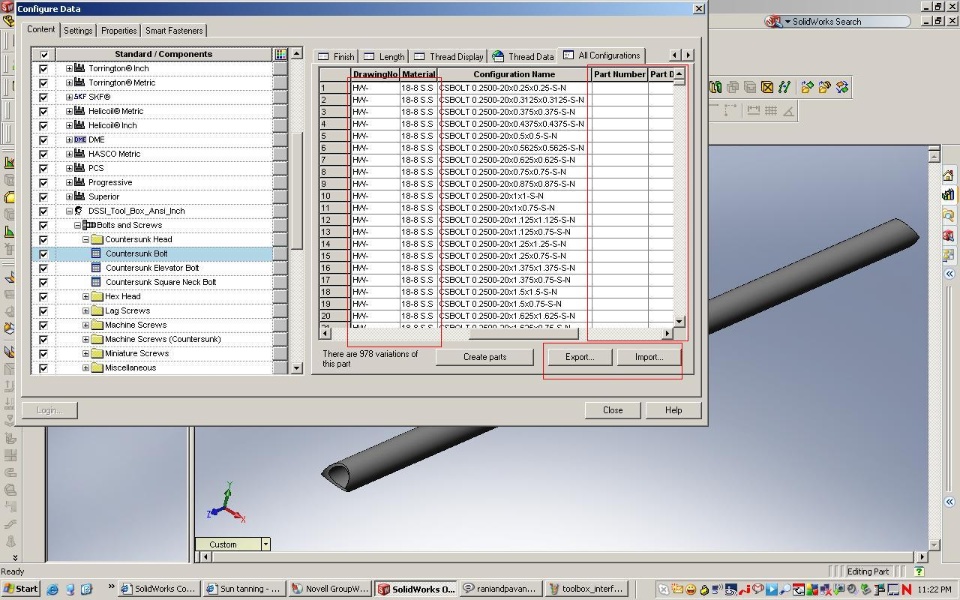Switch to the Smart Fasteners tab

[174, 31]
